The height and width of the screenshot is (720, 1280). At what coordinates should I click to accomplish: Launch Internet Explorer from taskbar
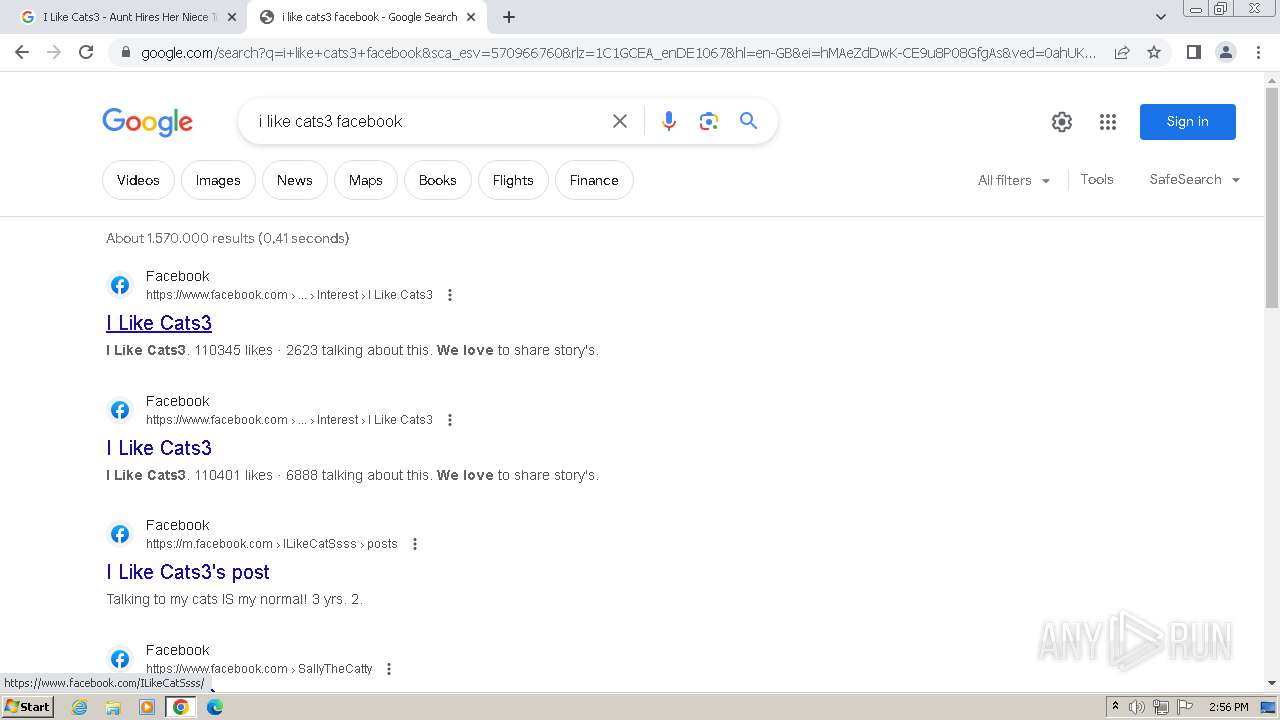point(80,707)
